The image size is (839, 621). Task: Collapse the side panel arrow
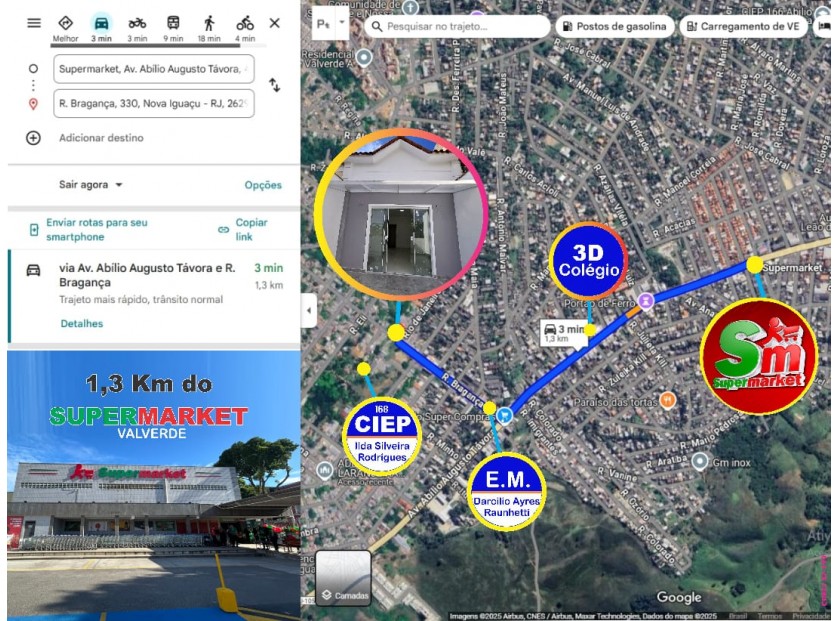pyautogui.click(x=309, y=310)
